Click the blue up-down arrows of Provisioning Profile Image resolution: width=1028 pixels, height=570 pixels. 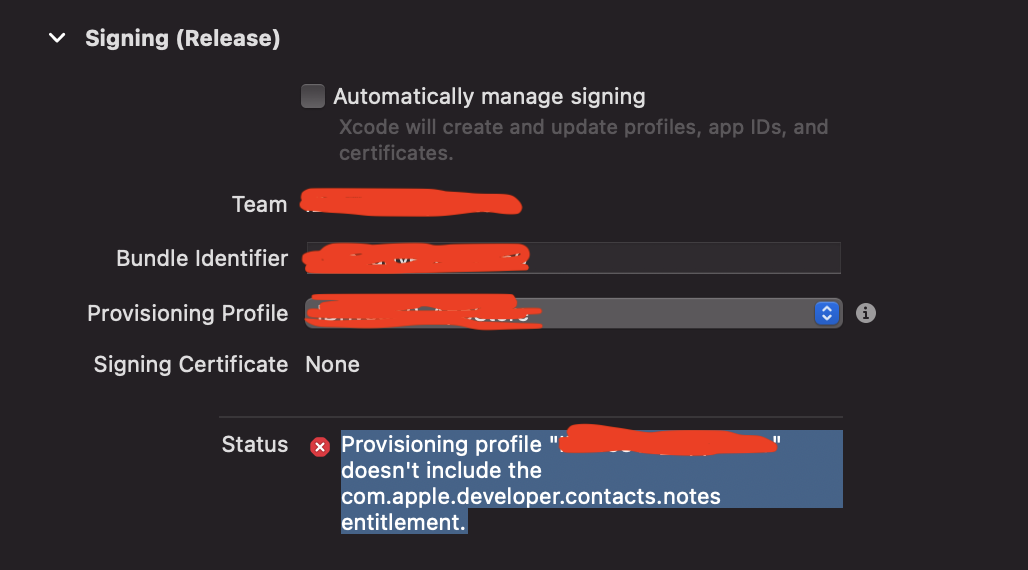(x=827, y=313)
